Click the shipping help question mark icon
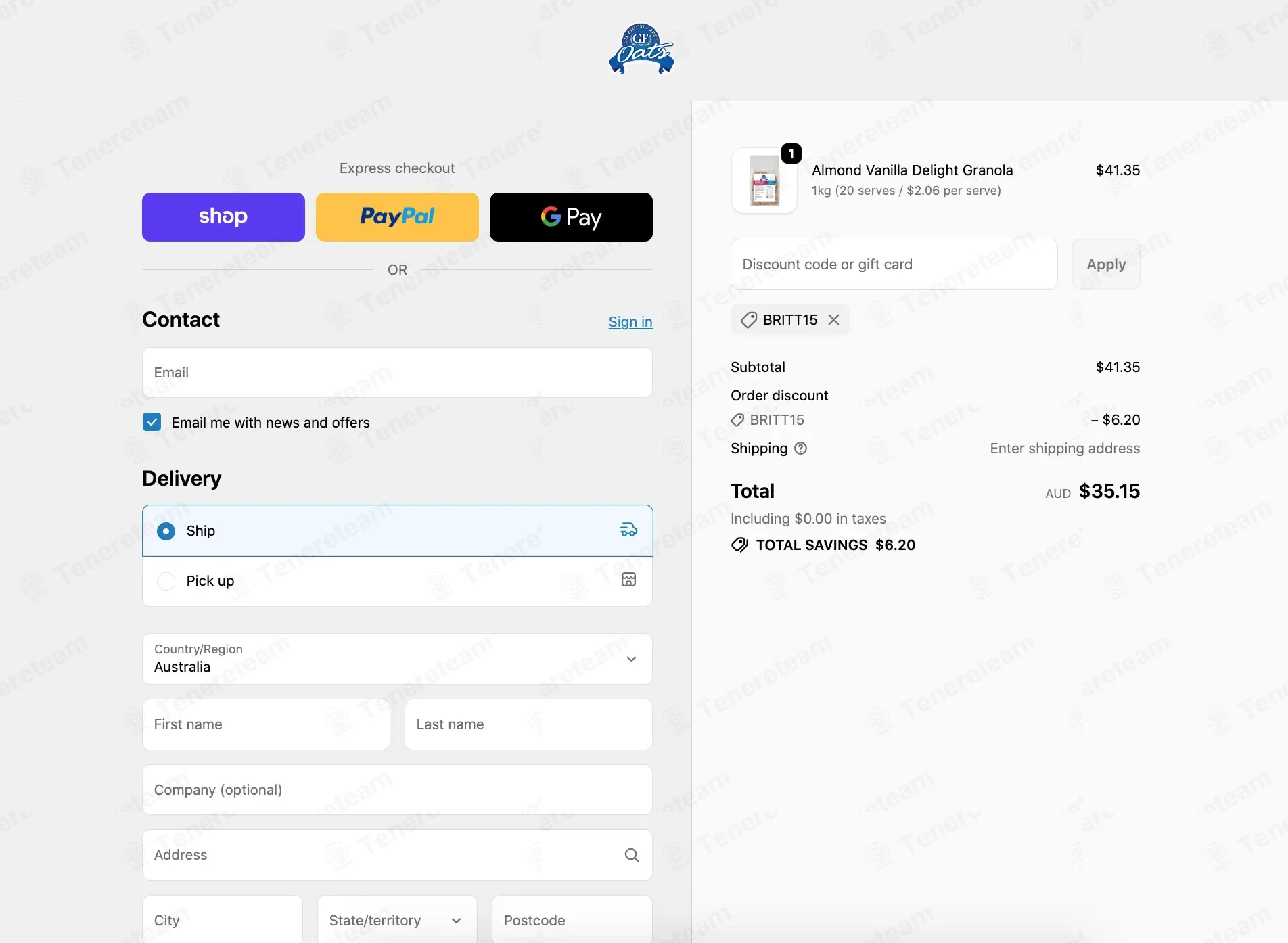The width and height of the screenshot is (1288, 943). tap(800, 448)
